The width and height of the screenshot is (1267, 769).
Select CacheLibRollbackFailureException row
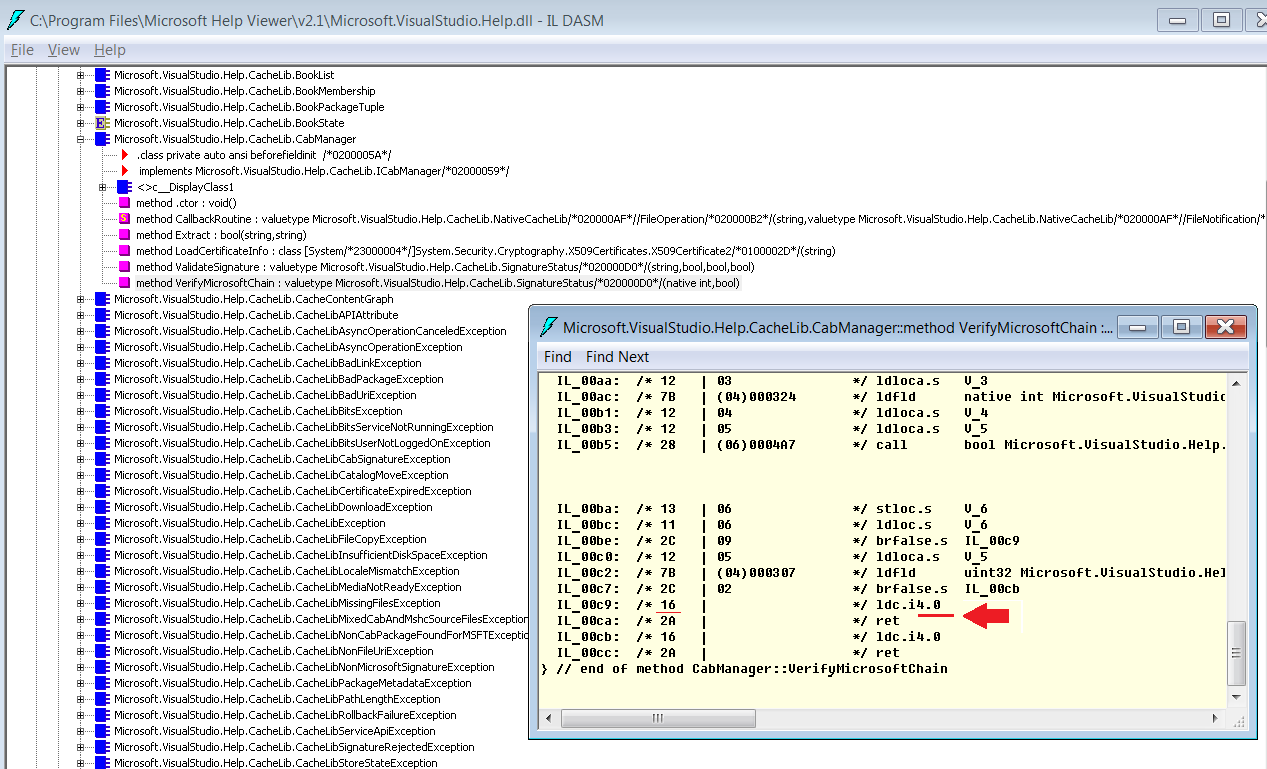coord(285,715)
